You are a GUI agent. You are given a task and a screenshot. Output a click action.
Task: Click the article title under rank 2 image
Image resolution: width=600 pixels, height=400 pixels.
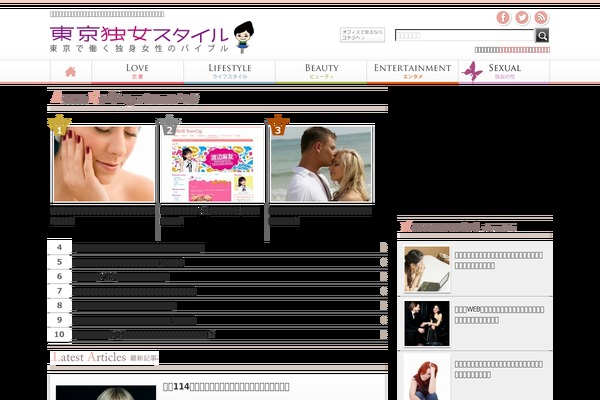point(210,216)
